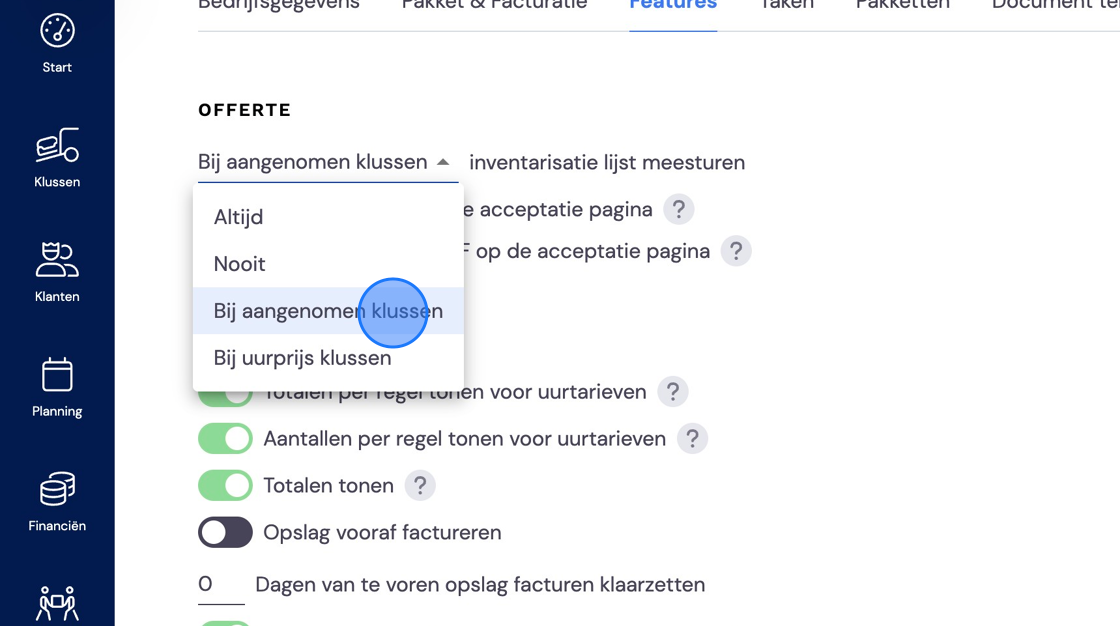Switch to the Taken tab
This screenshot has width=1120, height=626.
786,6
